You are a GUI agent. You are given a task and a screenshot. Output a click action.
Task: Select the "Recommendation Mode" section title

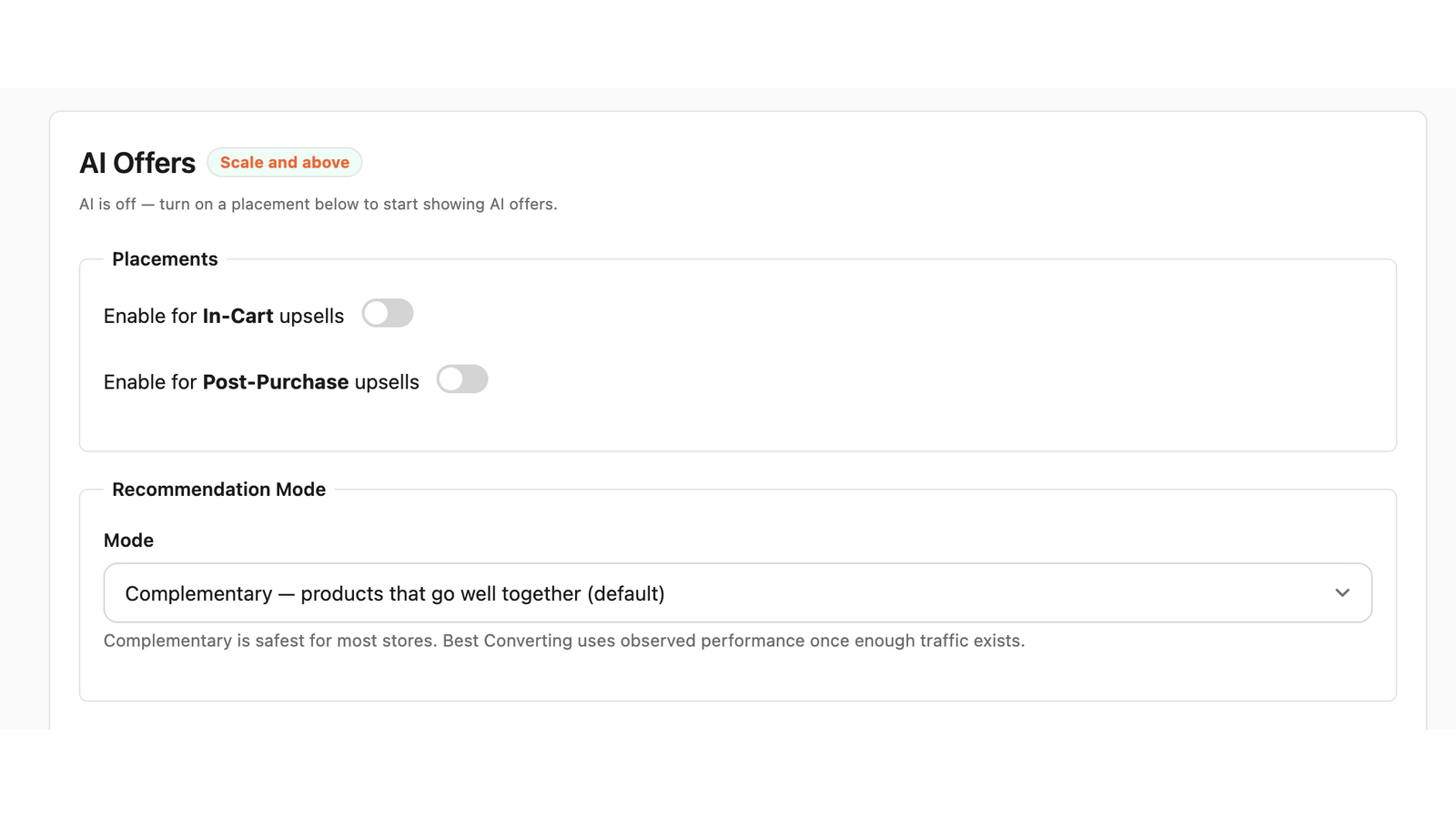(218, 490)
